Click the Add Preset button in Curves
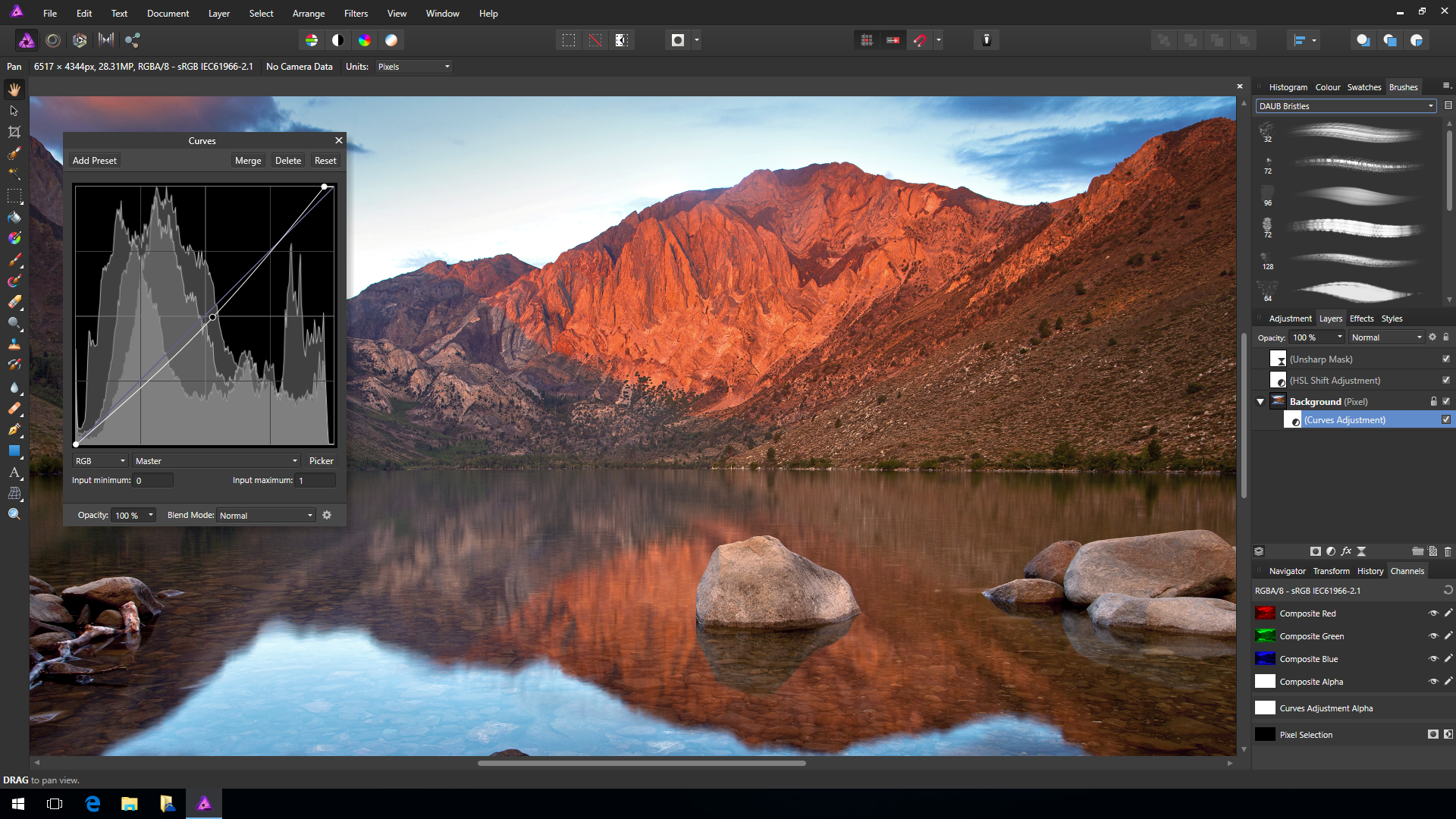 click(95, 160)
